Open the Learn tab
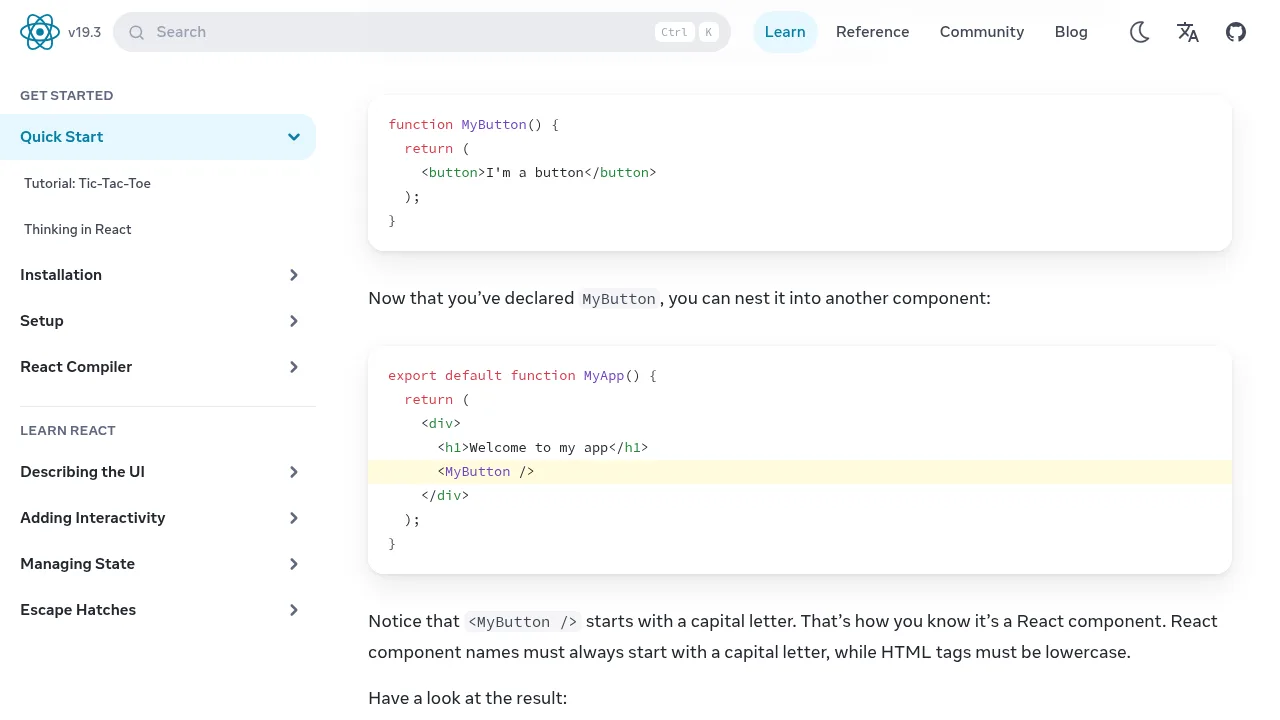Viewport: 1280px width, 720px height. [x=785, y=32]
